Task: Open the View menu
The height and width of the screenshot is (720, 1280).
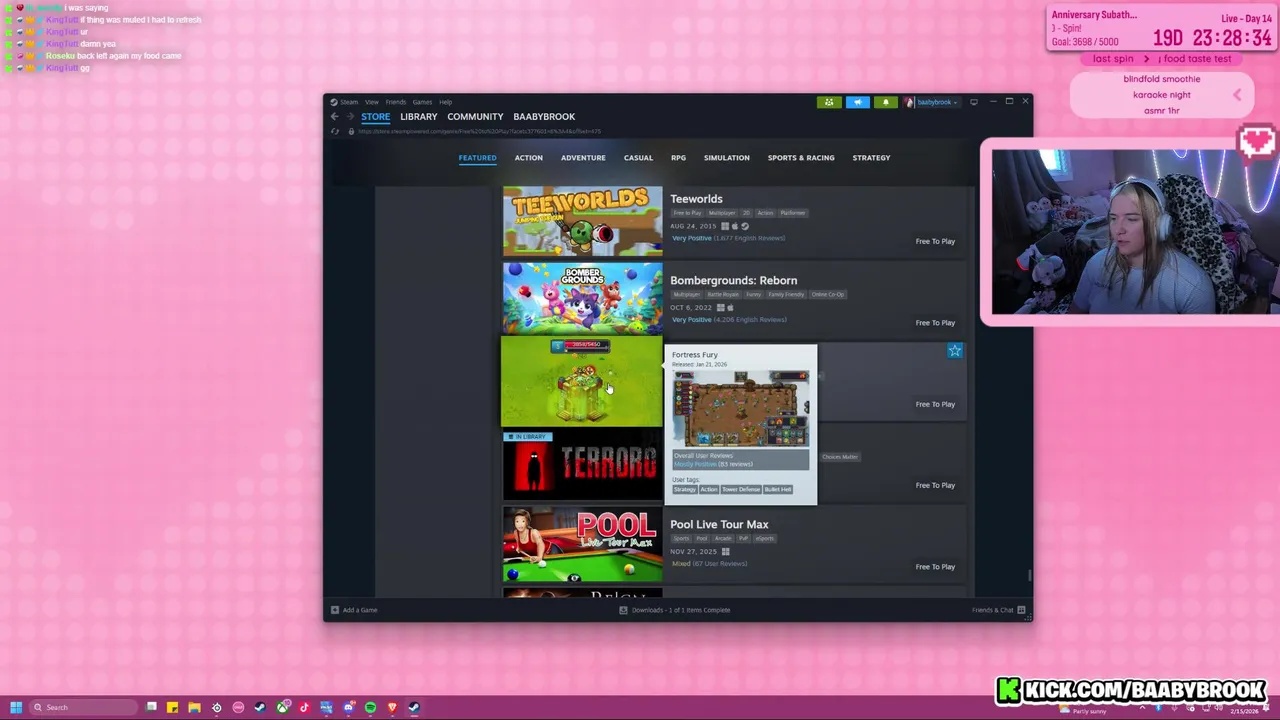Action: tap(371, 102)
